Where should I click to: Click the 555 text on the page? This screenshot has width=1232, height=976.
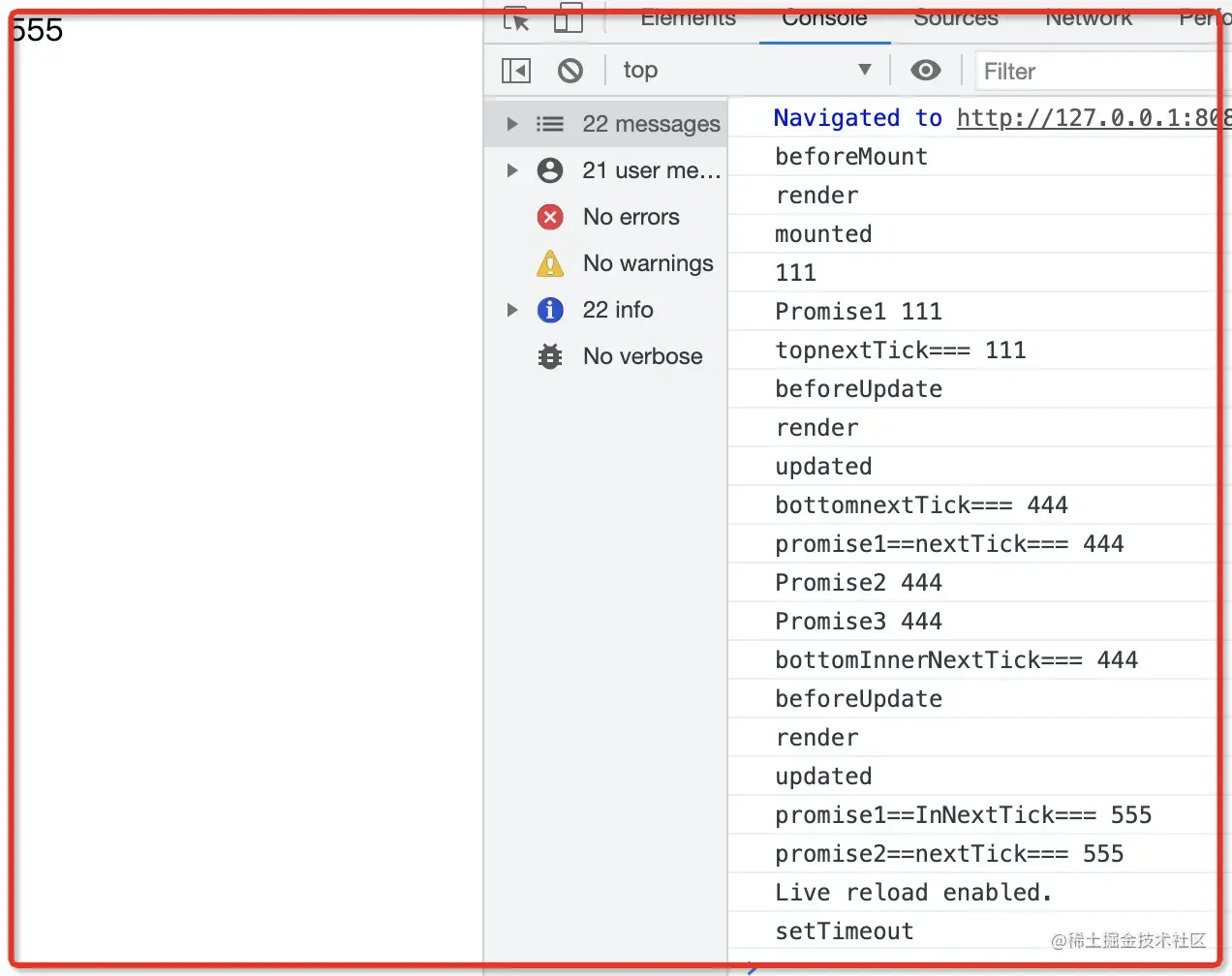click(x=39, y=30)
